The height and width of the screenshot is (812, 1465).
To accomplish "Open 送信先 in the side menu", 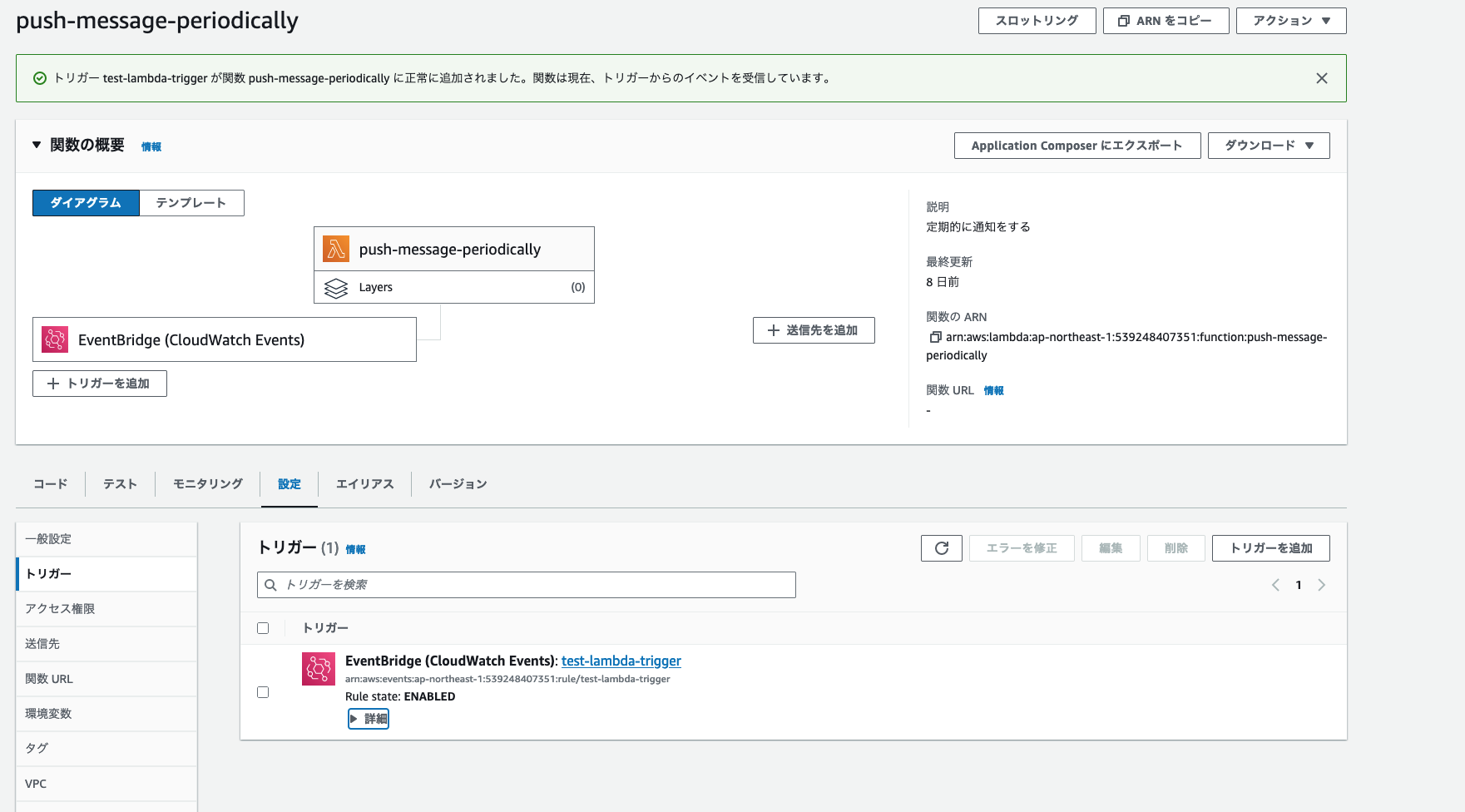I will coord(106,644).
